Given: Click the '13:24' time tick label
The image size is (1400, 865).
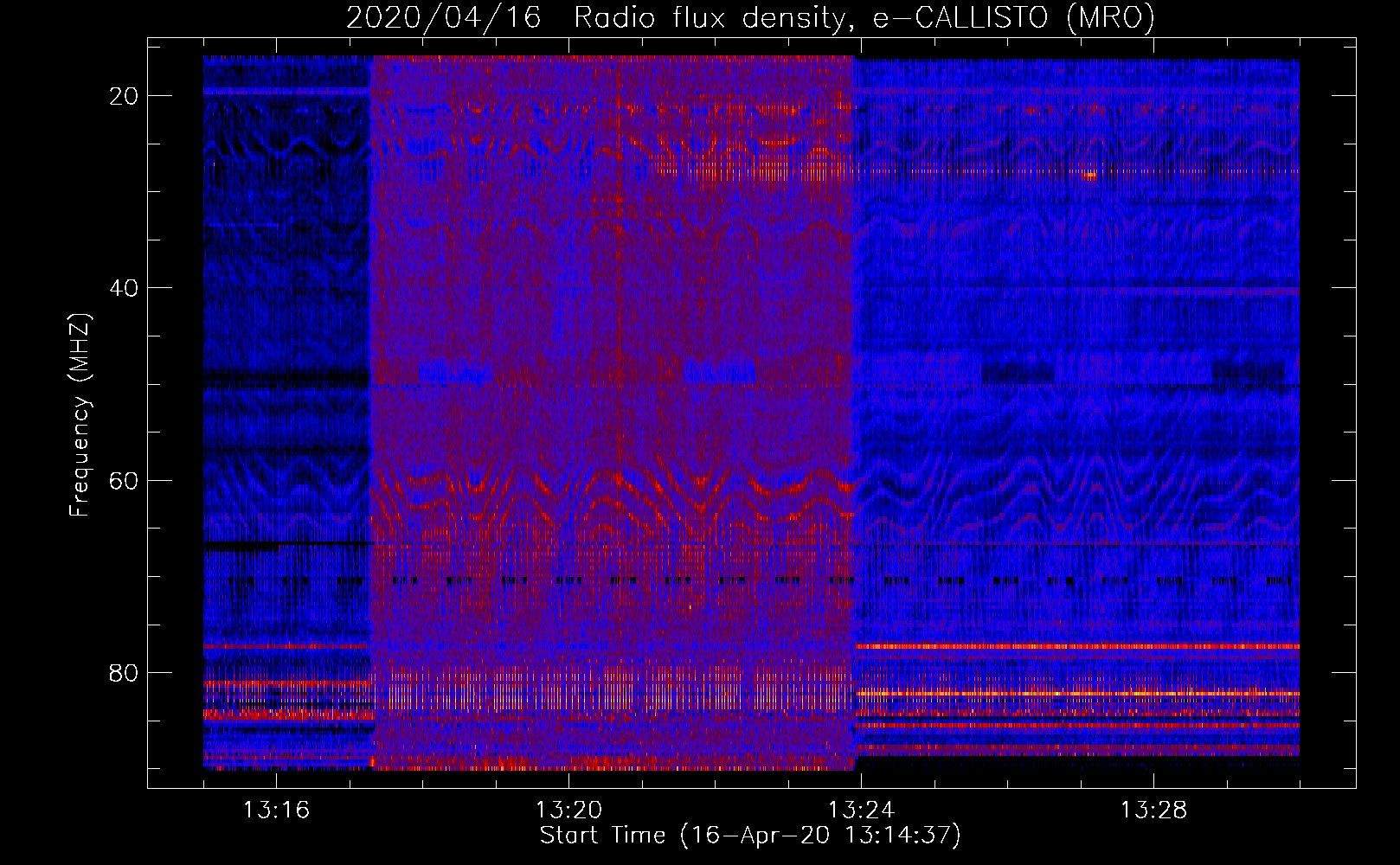Looking at the screenshot, I should [861, 811].
